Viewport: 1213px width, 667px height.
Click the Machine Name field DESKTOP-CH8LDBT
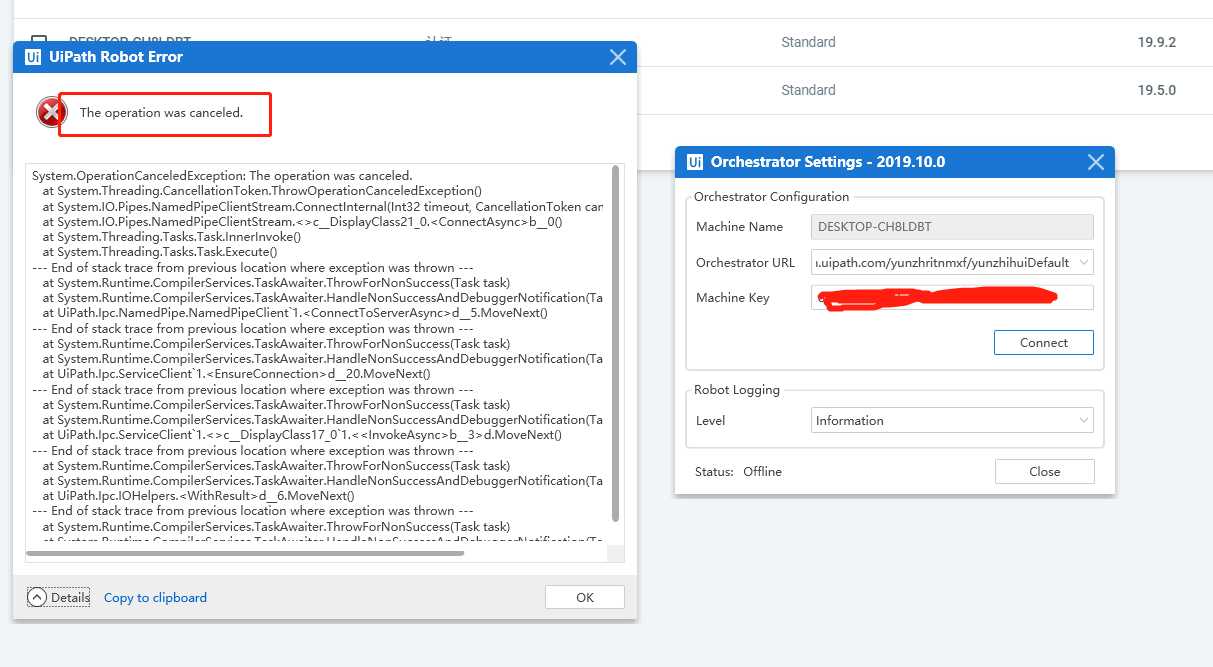(x=952, y=227)
